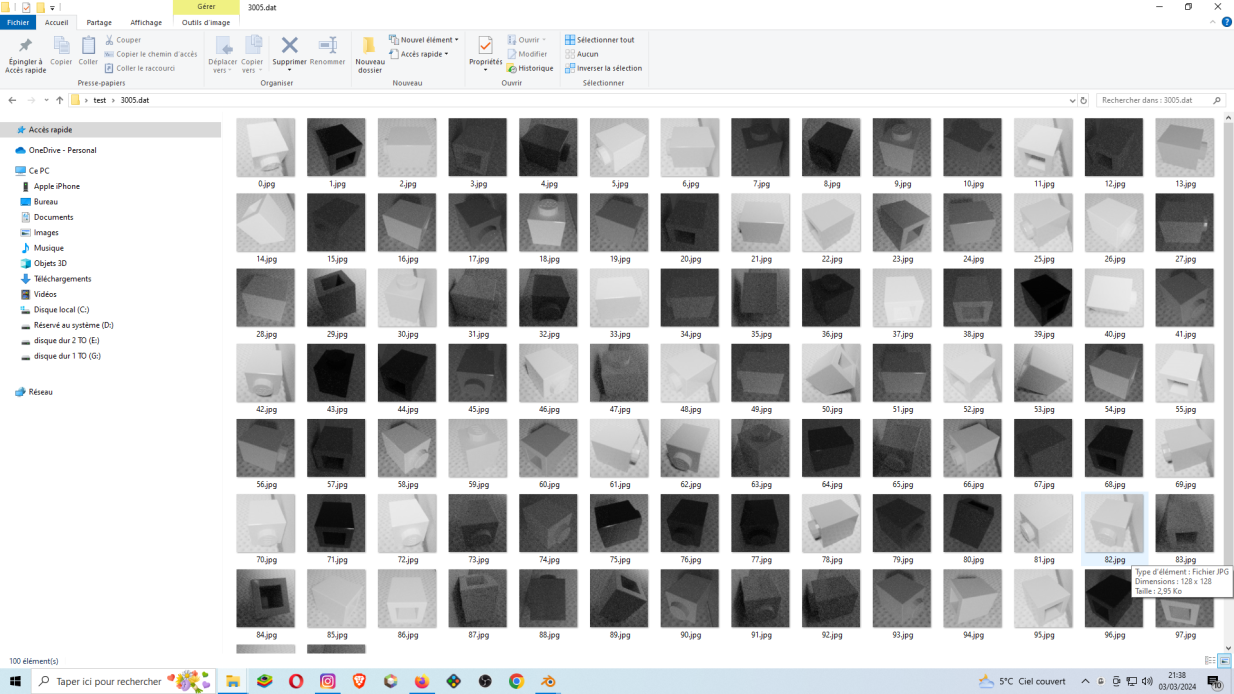Click the Nouveau dossier icon
Image resolution: width=1234 pixels, height=694 pixels.
[x=369, y=47]
